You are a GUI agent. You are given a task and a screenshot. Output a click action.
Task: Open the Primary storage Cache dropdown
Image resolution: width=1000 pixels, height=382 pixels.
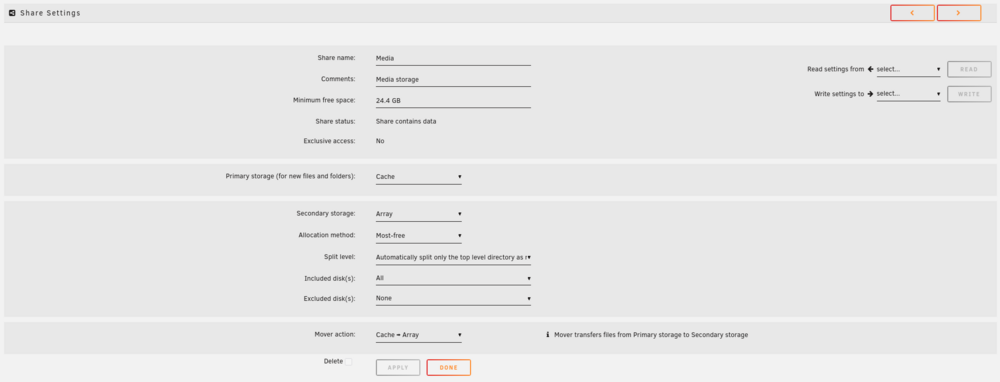pyautogui.click(x=418, y=177)
